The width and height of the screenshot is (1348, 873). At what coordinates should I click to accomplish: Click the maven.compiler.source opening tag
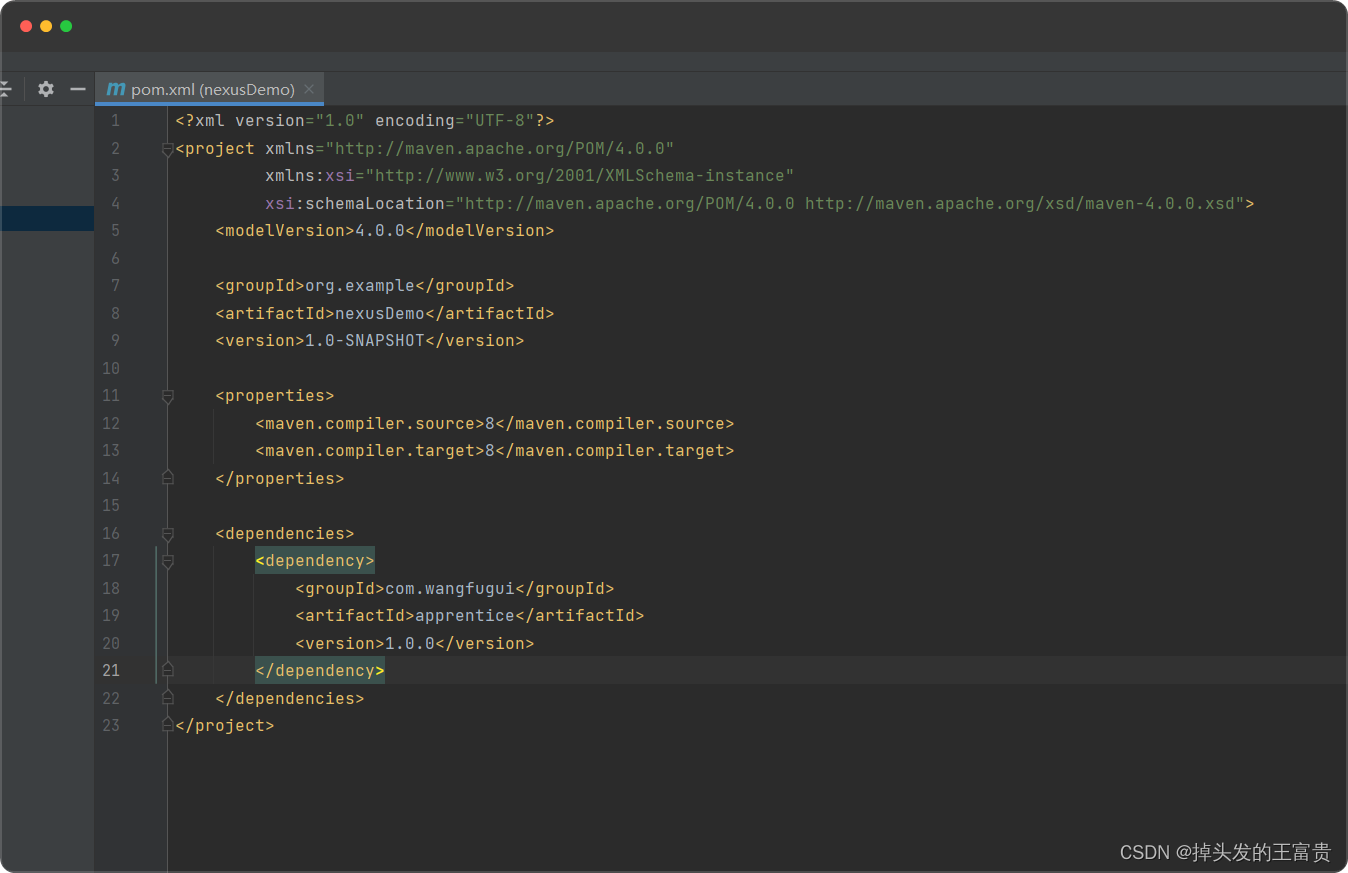click(x=369, y=424)
